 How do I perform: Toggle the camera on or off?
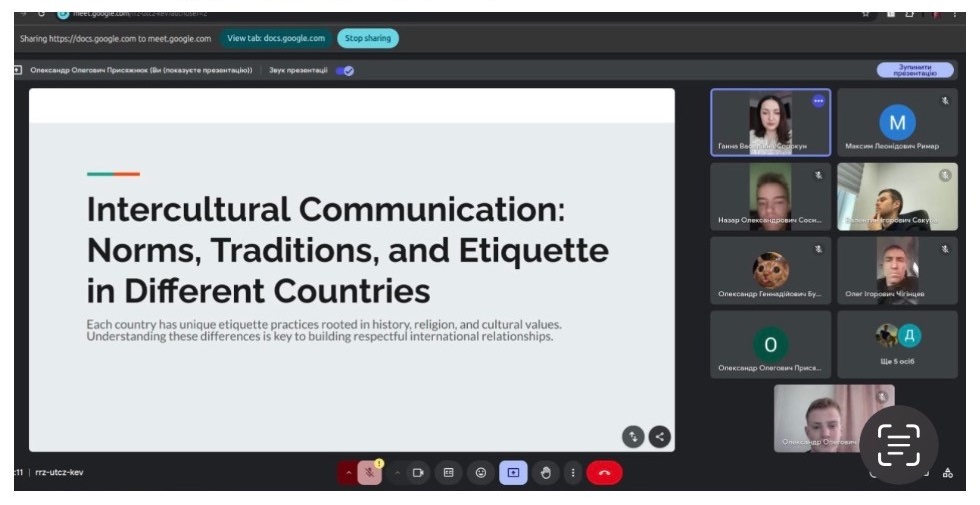point(417,473)
